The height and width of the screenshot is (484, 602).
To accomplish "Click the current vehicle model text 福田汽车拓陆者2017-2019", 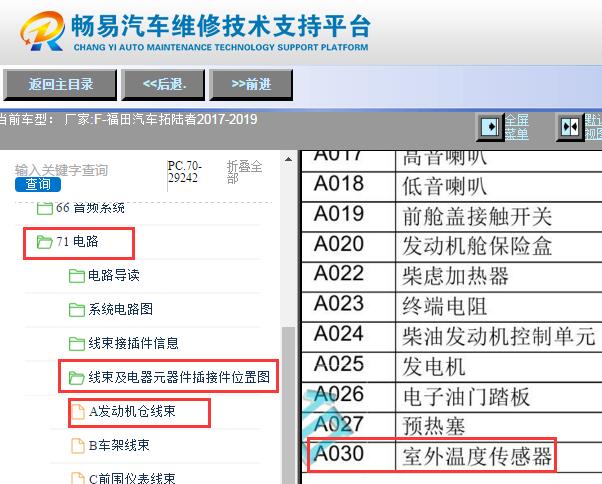I will click(182, 119).
